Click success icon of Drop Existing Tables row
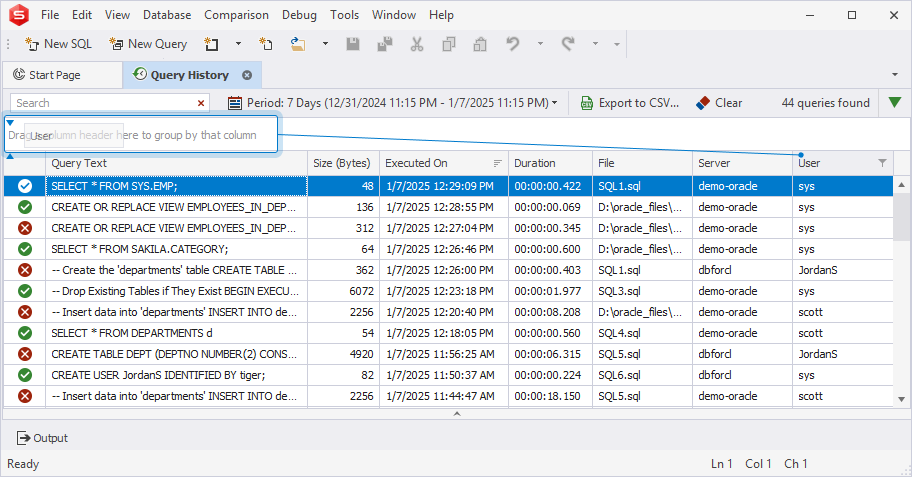The height and width of the screenshot is (477, 912). click(x=24, y=291)
